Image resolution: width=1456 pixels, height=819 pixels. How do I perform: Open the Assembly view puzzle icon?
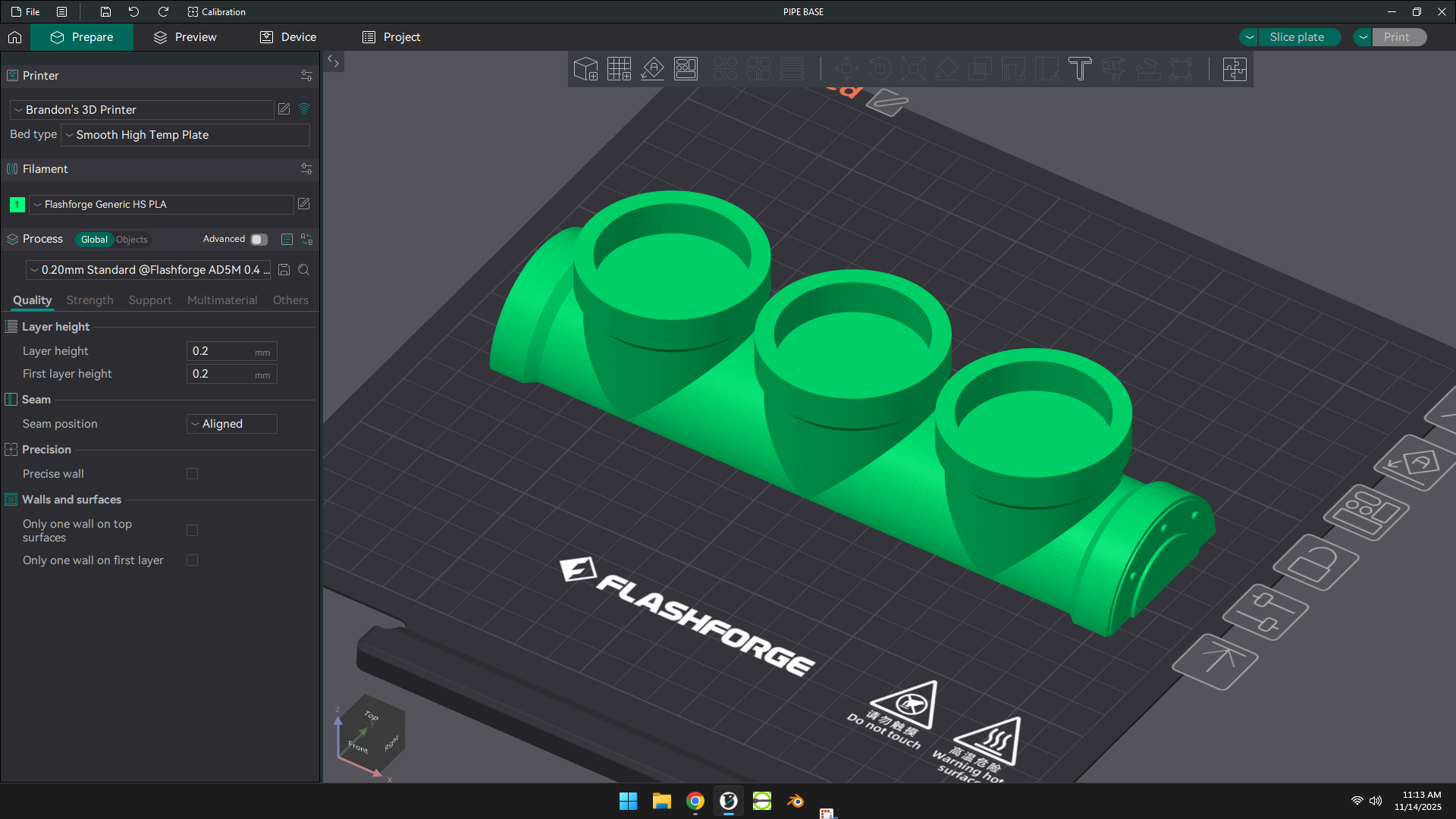click(x=1235, y=69)
